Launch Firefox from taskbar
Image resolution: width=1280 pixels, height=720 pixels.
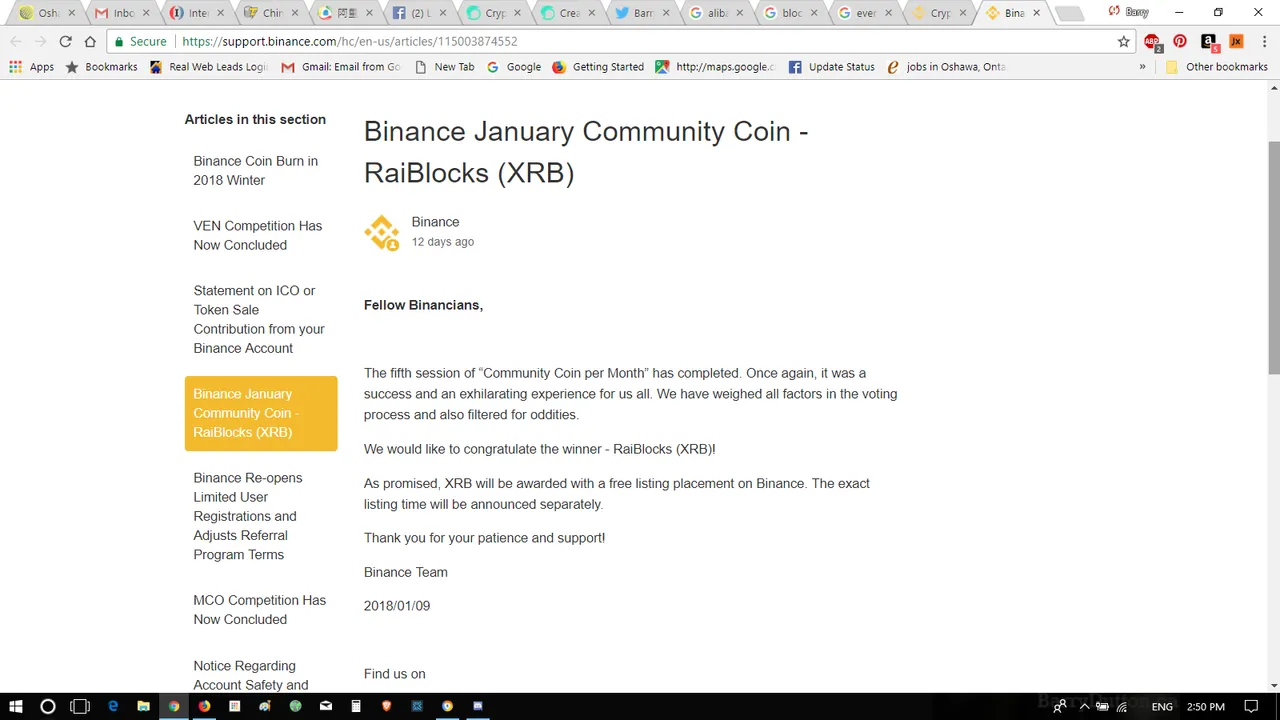[204, 706]
